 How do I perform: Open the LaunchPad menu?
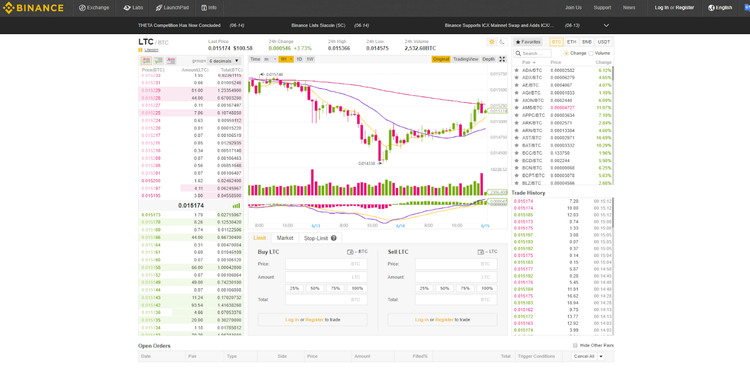click(172, 8)
